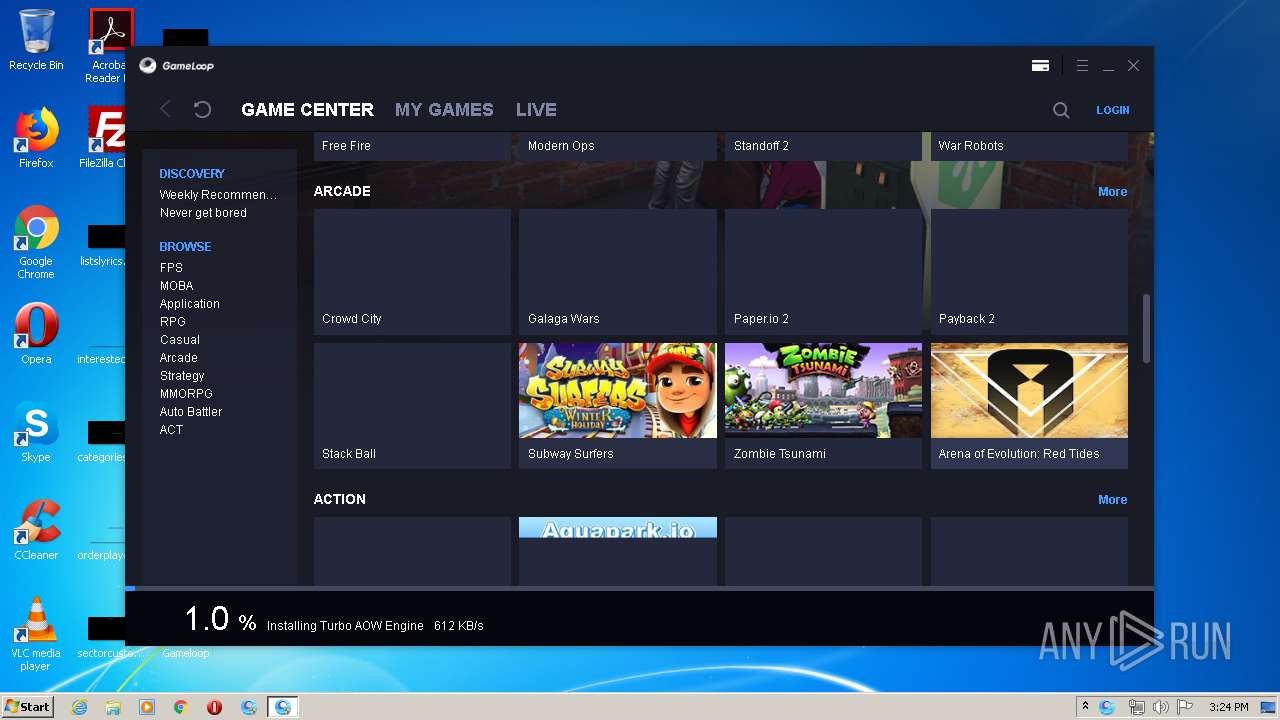The image size is (1280, 720).
Task: Show hidden system tray icons
Action: tap(1085, 707)
